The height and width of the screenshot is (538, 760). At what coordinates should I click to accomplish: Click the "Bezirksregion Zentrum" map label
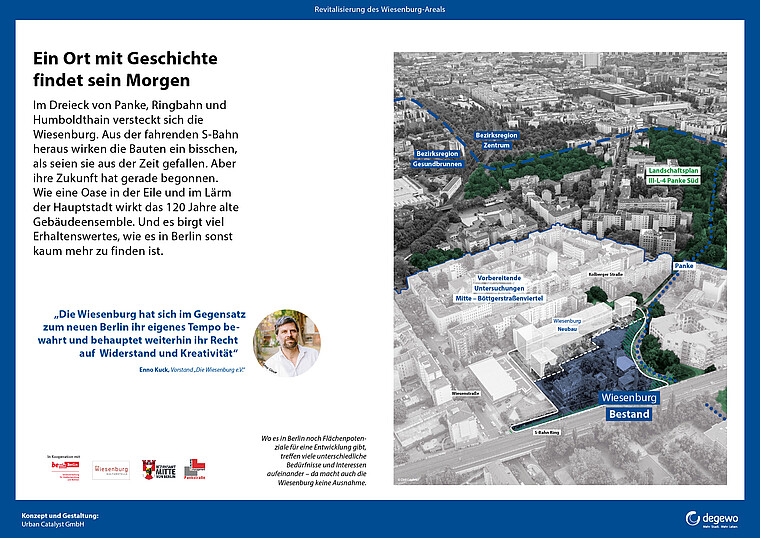pyautogui.click(x=496, y=140)
